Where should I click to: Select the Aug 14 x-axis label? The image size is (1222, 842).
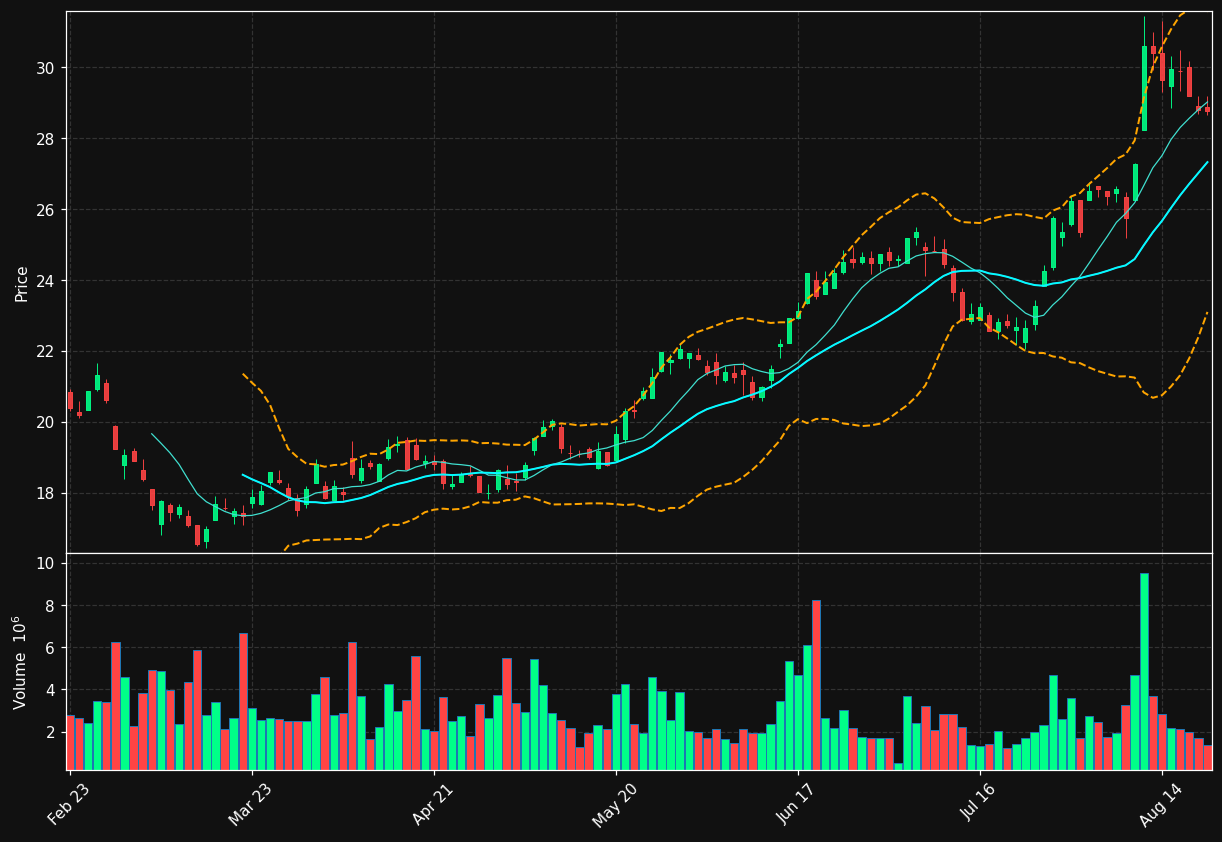point(1162,806)
